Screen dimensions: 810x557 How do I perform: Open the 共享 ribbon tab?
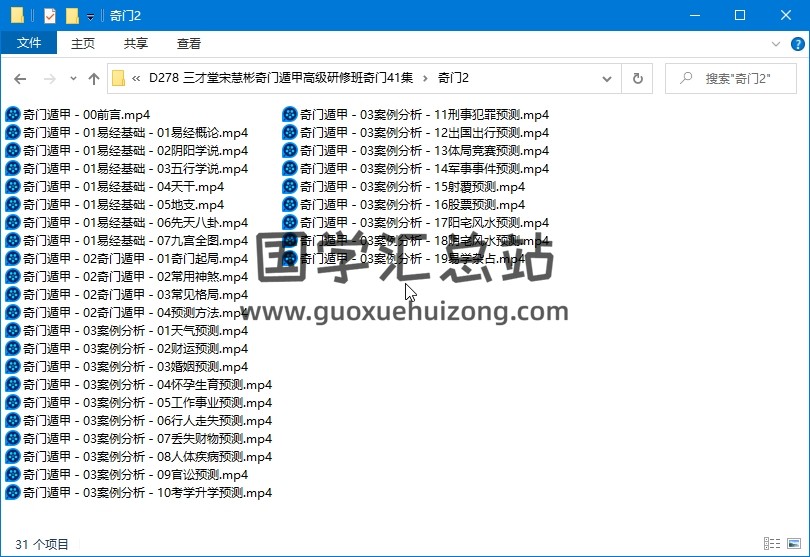click(136, 43)
